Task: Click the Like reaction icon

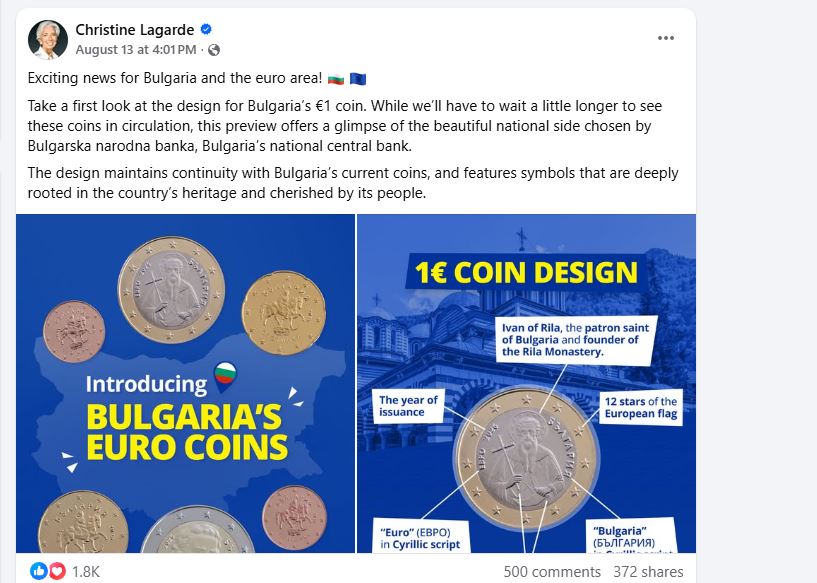Action: click(x=39, y=571)
